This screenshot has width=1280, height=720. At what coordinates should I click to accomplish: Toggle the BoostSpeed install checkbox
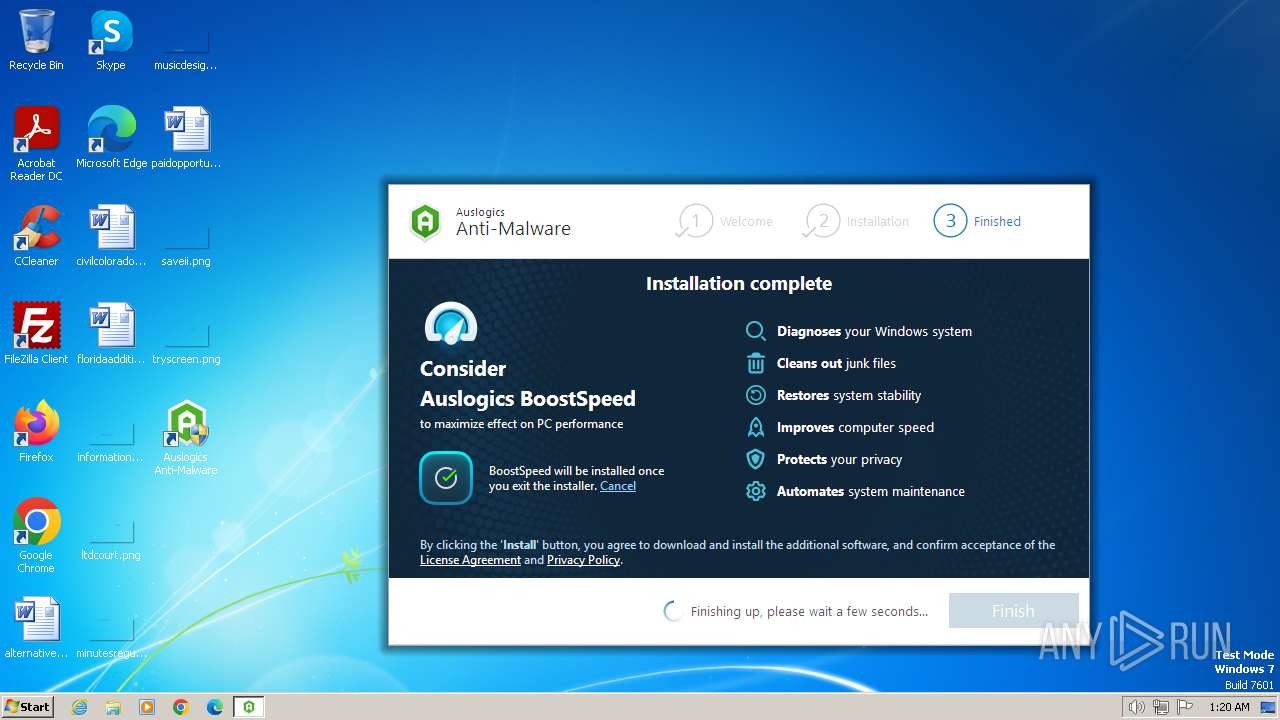pyautogui.click(x=446, y=478)
